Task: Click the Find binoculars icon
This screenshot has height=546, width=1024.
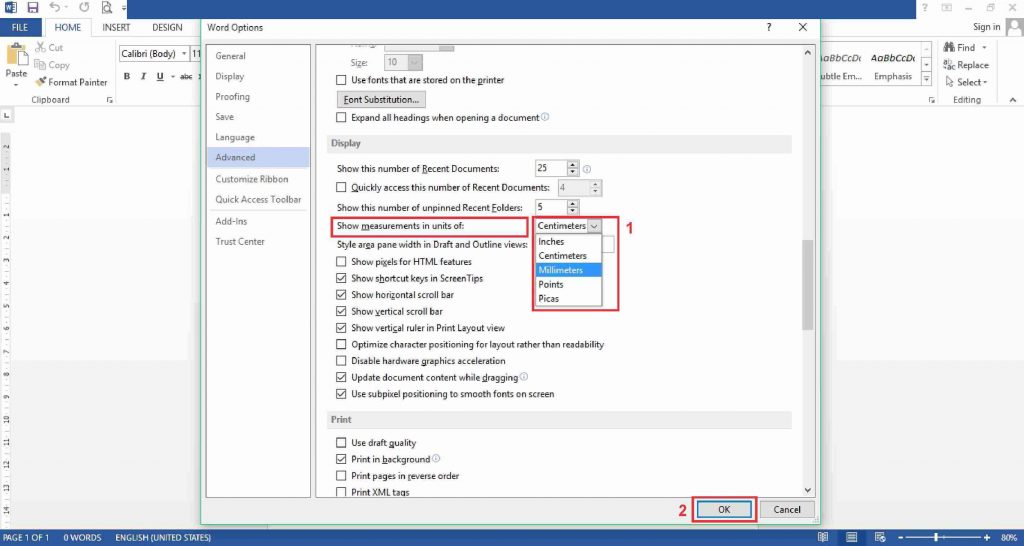Action: coord(949,48)
